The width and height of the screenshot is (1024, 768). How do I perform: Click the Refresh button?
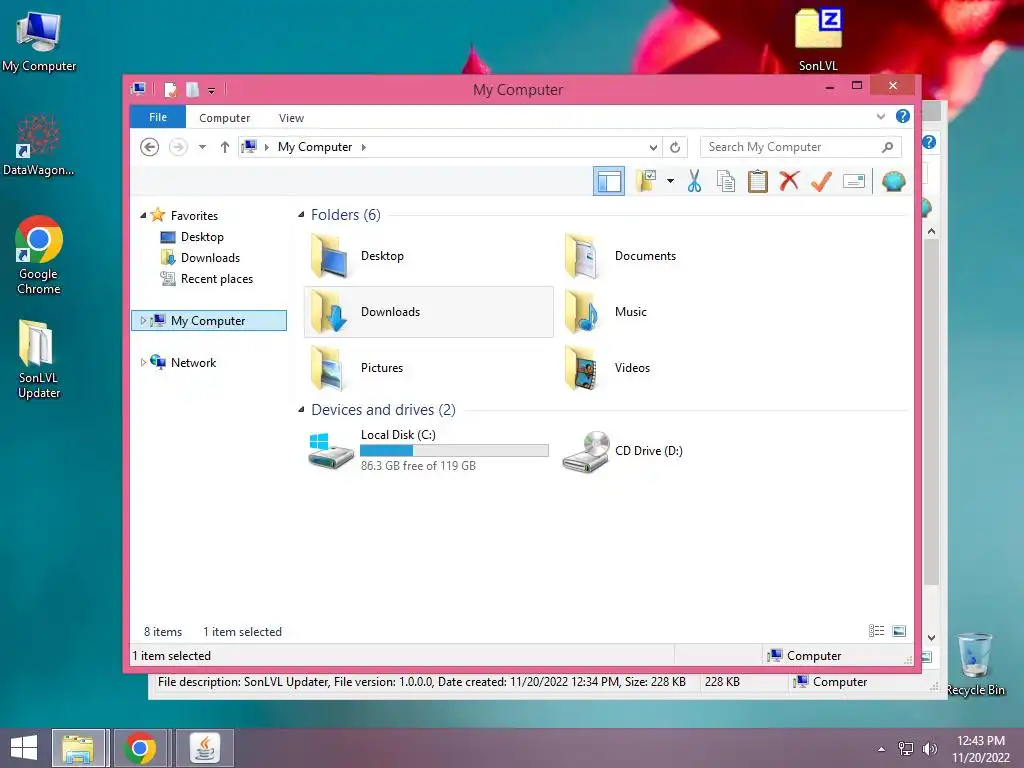click(675, 147)
